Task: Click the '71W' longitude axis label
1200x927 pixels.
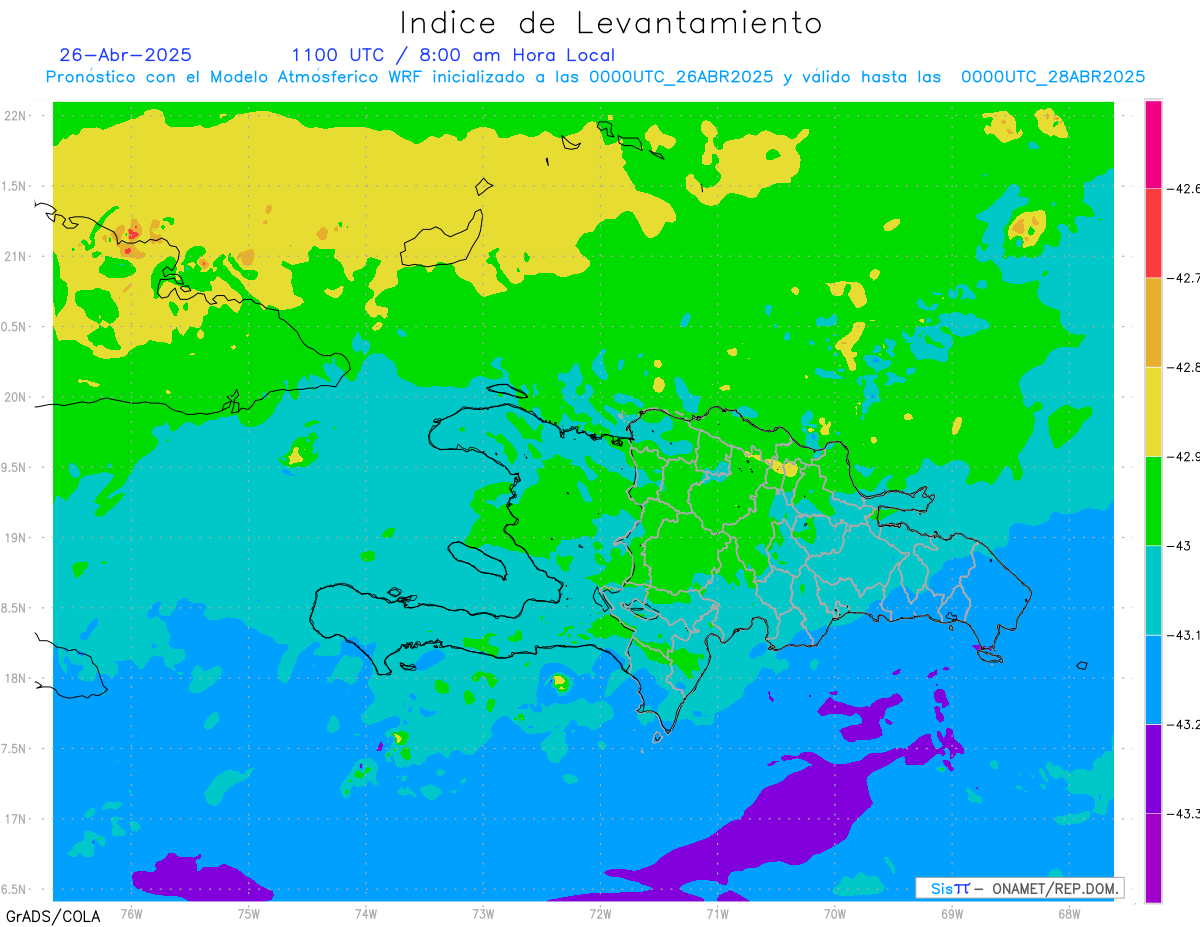Action: (x=717, y=912)
